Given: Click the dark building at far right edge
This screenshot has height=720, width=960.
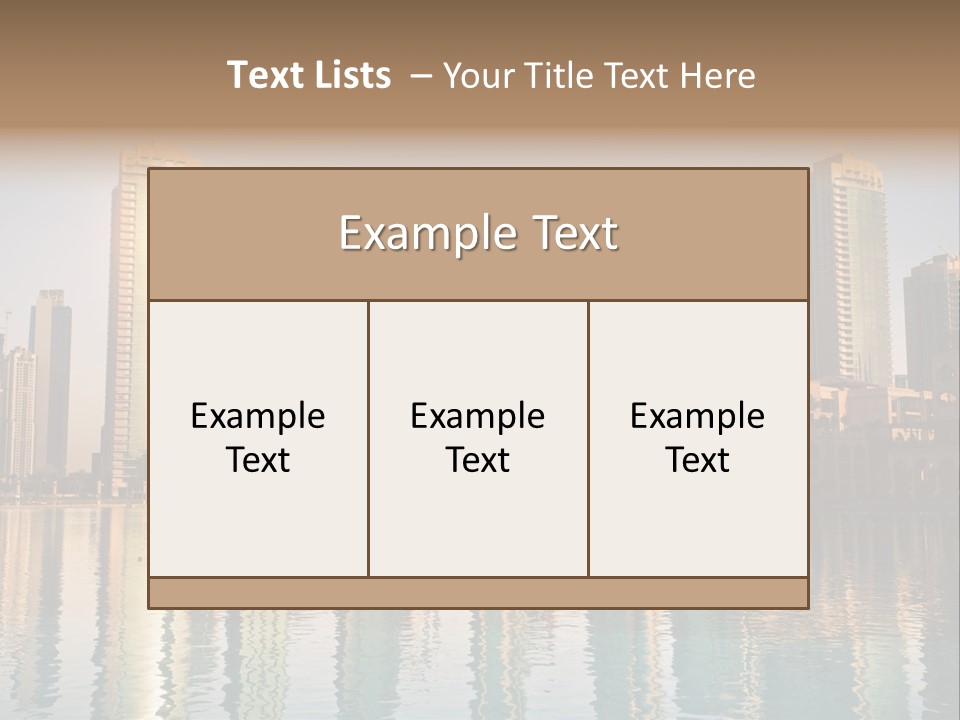Looking at the screenshot, I should pos(932,320).
